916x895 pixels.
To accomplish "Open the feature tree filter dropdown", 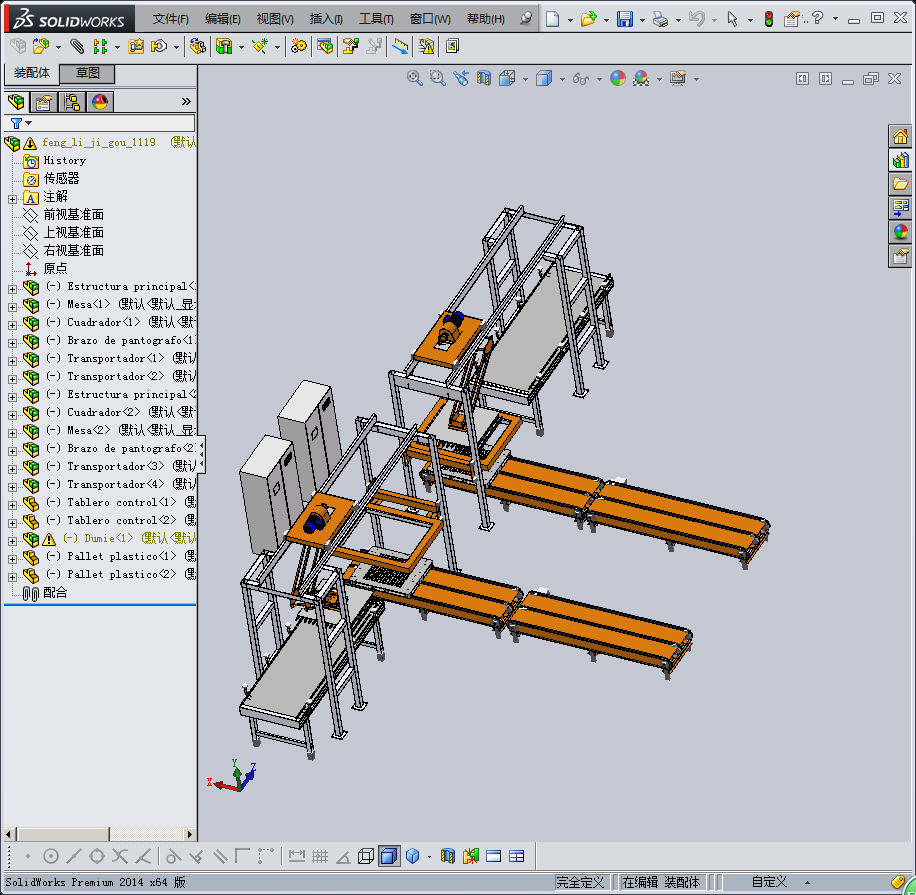I will coord(20,123).
